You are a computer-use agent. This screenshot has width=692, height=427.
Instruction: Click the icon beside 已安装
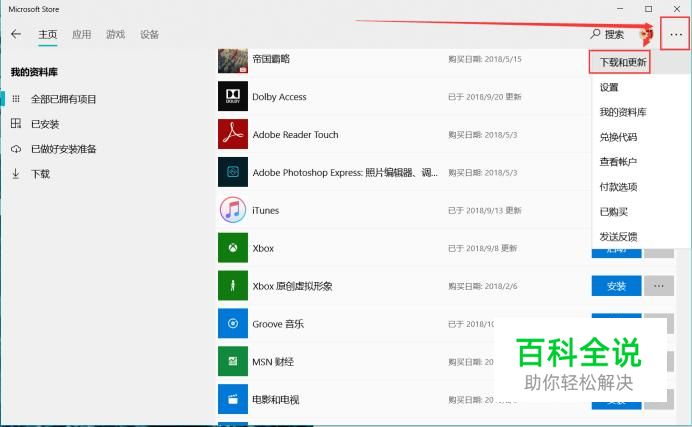pyautogui.click(x=16, y=124)
